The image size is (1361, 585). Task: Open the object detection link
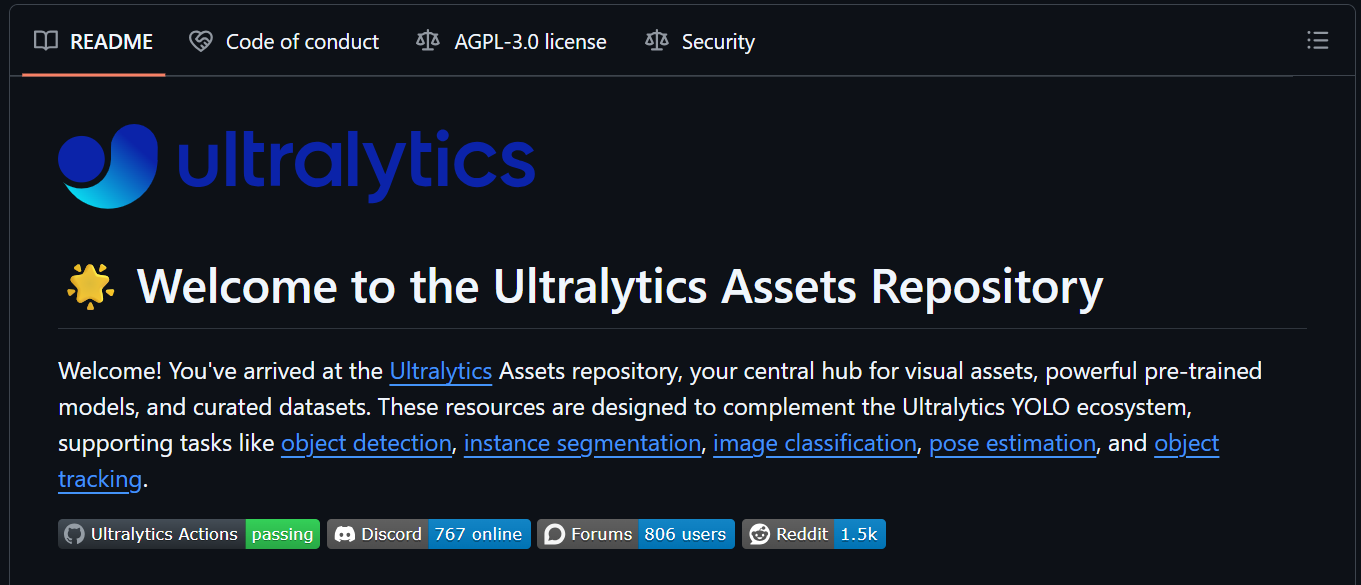point(366,443)
